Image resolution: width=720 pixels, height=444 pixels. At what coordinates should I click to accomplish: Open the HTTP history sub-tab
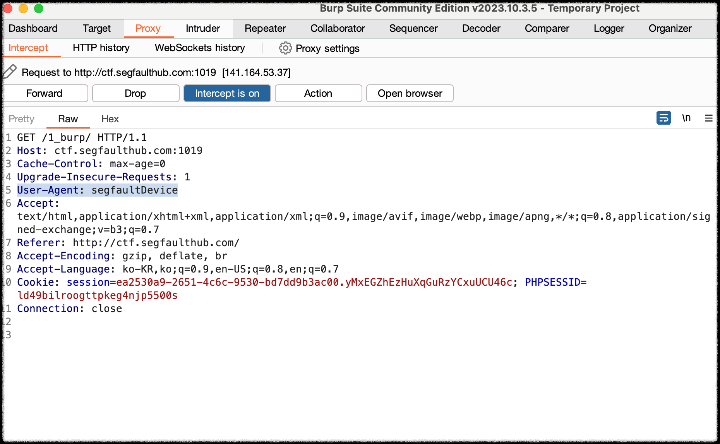tap(101, 48)
